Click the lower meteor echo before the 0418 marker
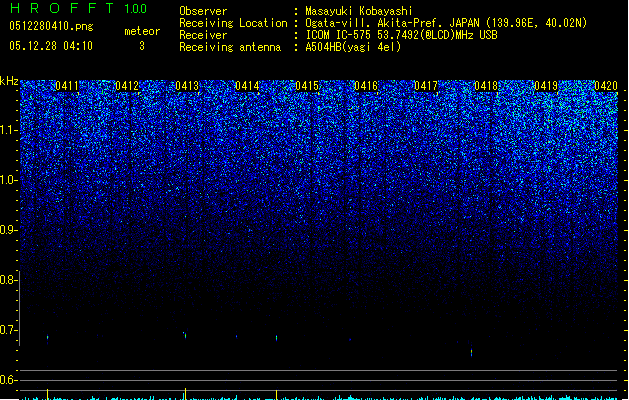The height and width of the screenshot is (400, 629). tap(471, 352)
